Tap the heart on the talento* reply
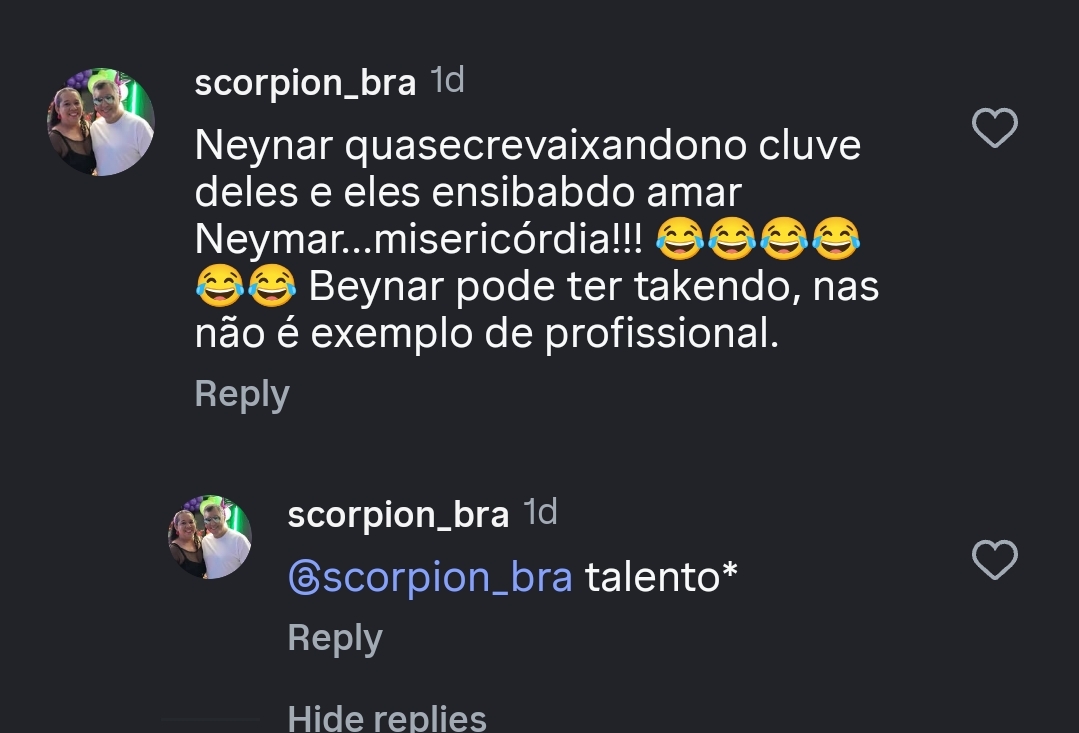 click(995, 560)
